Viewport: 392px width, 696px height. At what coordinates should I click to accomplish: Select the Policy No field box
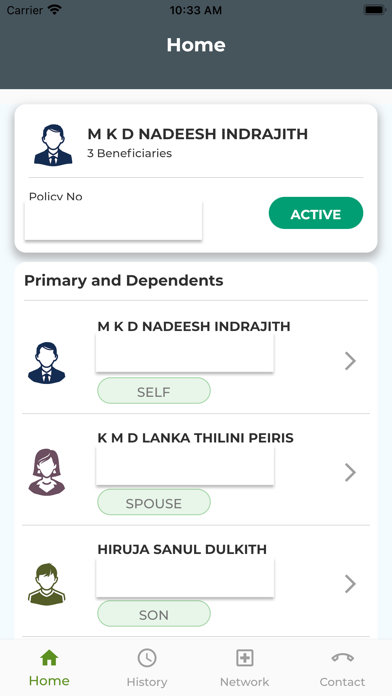click(113, 221)
